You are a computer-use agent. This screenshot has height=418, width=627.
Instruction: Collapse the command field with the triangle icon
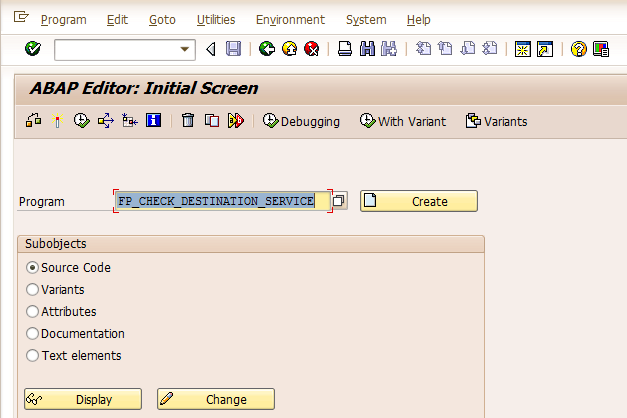coord(211,49)
